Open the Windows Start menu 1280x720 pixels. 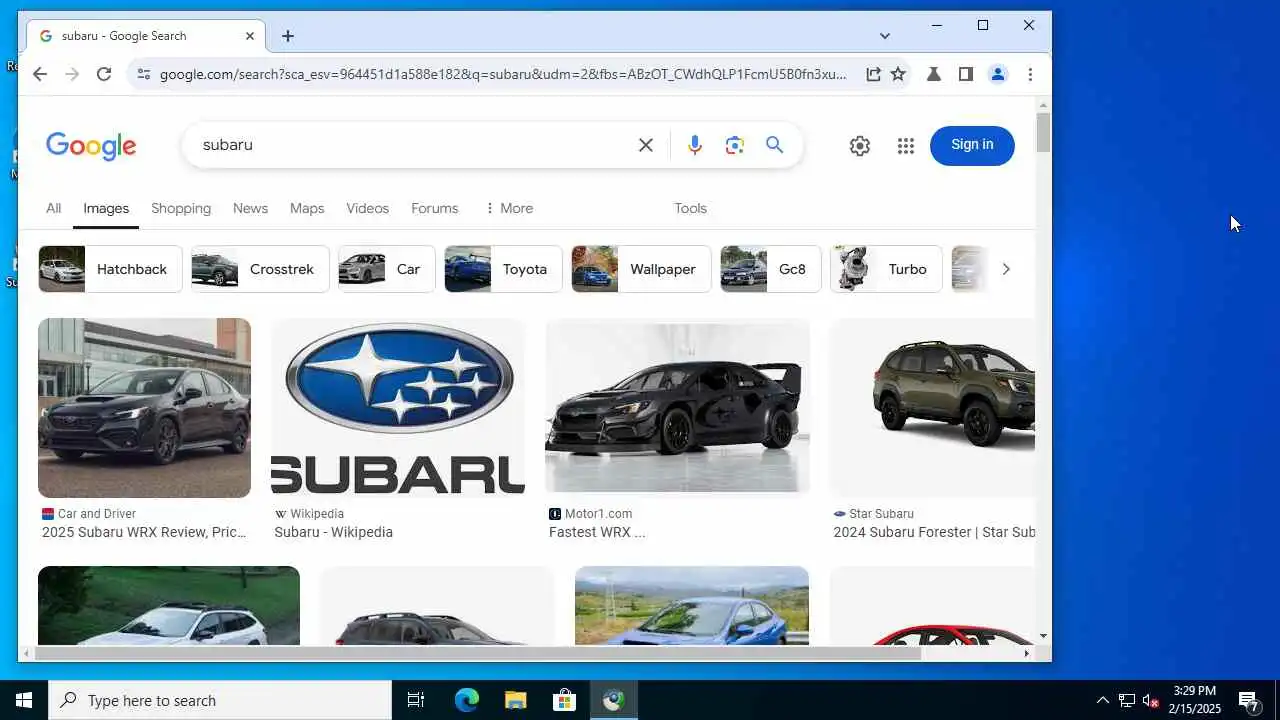(24, 700)
